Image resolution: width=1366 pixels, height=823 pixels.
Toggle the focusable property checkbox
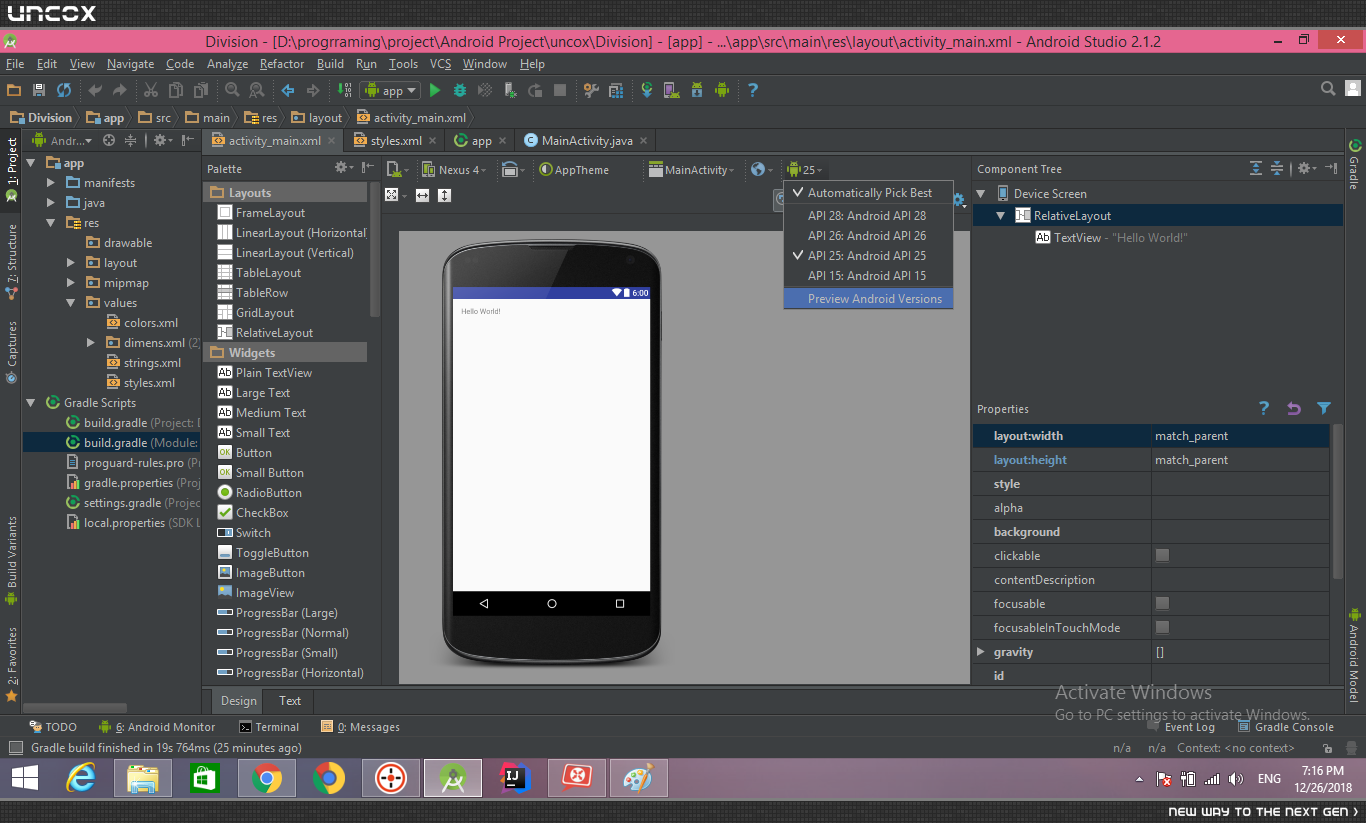click(1162, 603)
